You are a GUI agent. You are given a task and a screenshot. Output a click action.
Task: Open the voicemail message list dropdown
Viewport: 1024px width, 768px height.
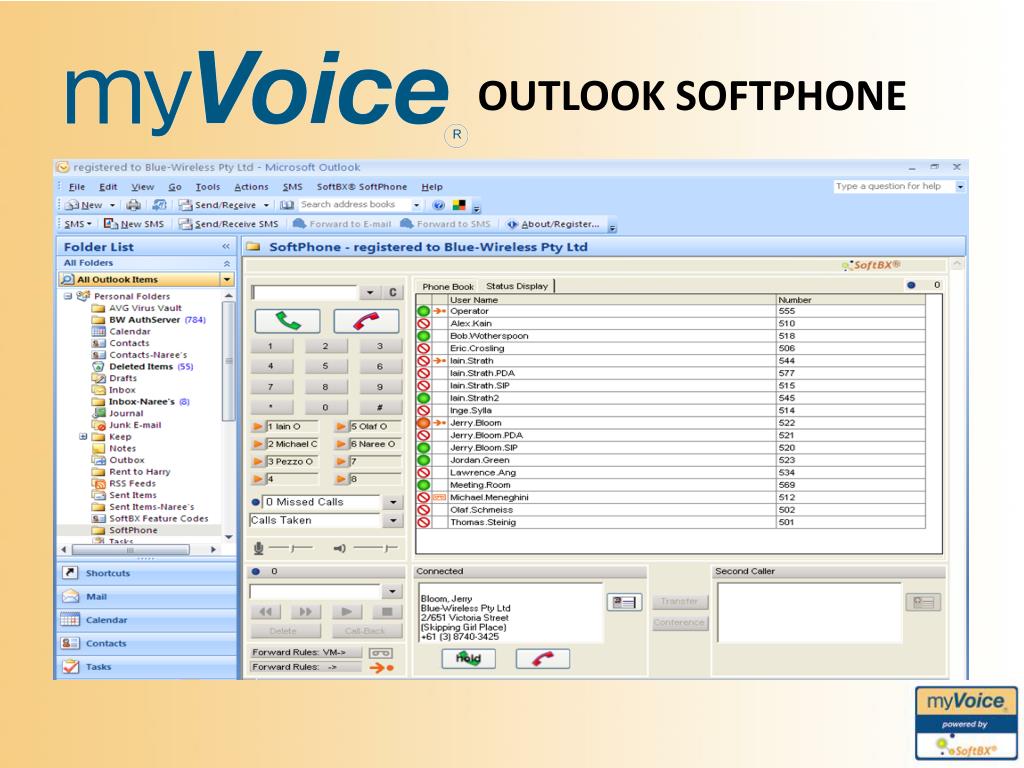pos(392,592)
